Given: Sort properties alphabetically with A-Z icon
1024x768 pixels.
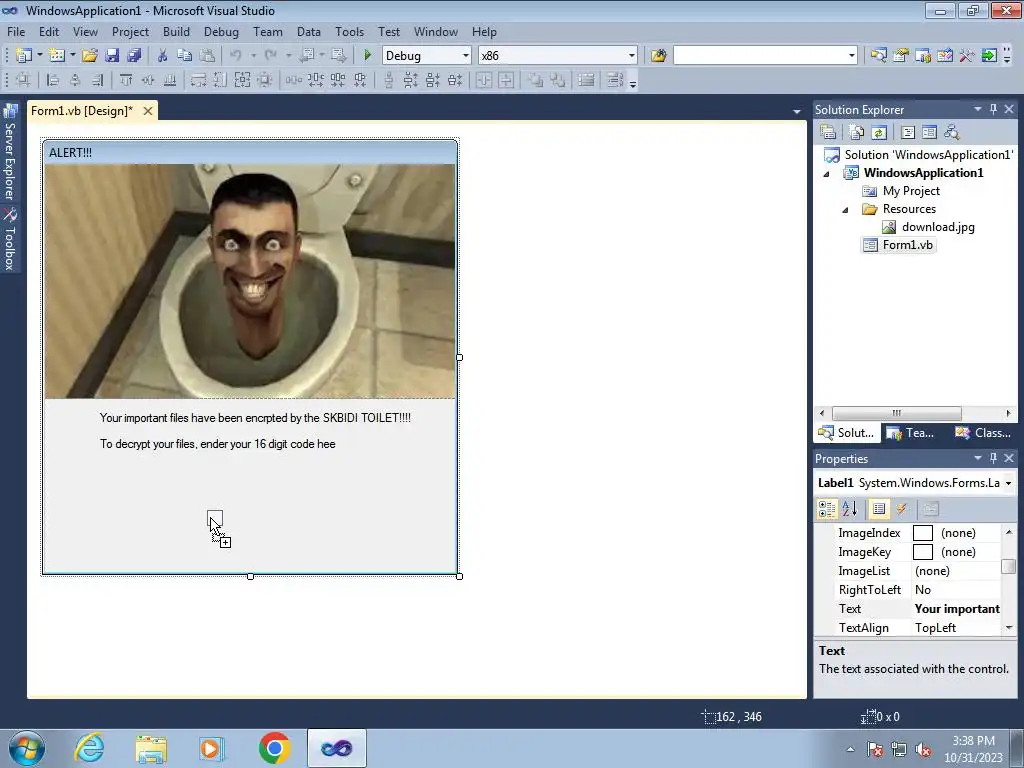Looking at the screenshot, I should coord(849,509).
